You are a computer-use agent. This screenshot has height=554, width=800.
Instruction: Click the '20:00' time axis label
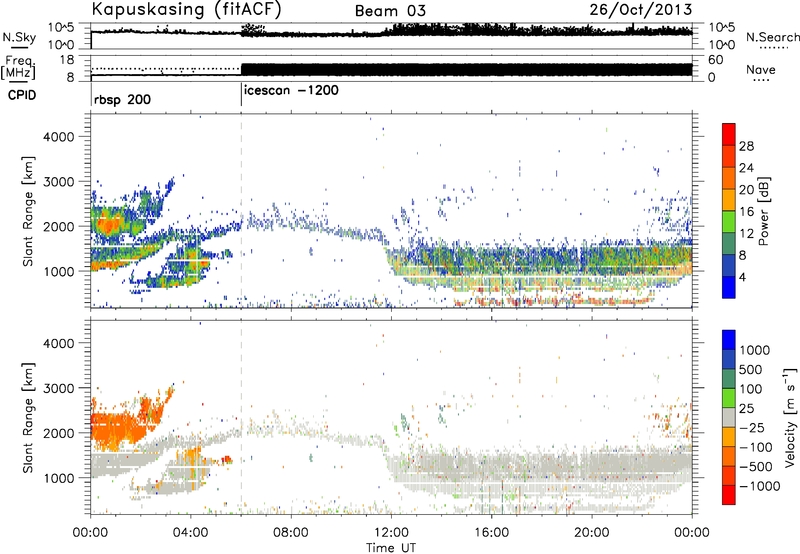click(x=591, y=533)
